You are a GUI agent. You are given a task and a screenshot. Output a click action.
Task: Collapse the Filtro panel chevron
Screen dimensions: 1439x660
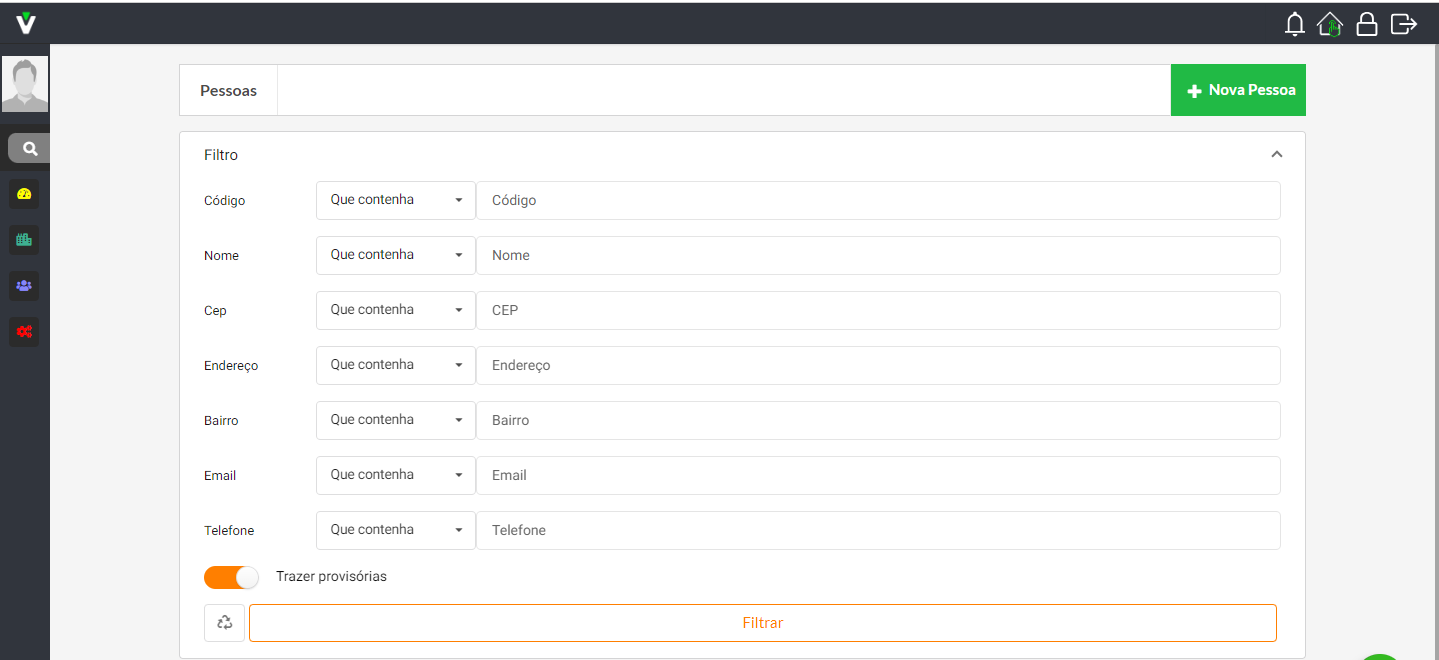coord(1276,155)
